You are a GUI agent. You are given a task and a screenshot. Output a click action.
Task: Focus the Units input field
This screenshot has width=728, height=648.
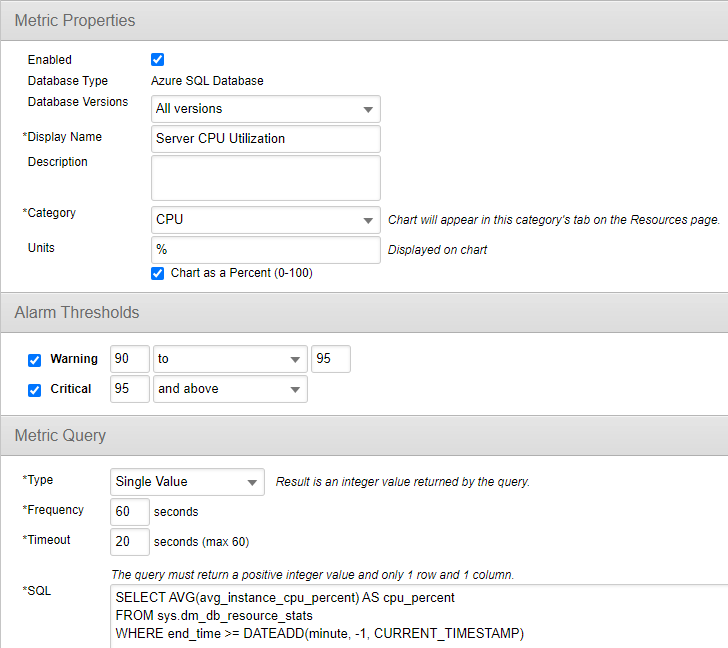pos(265,249)
